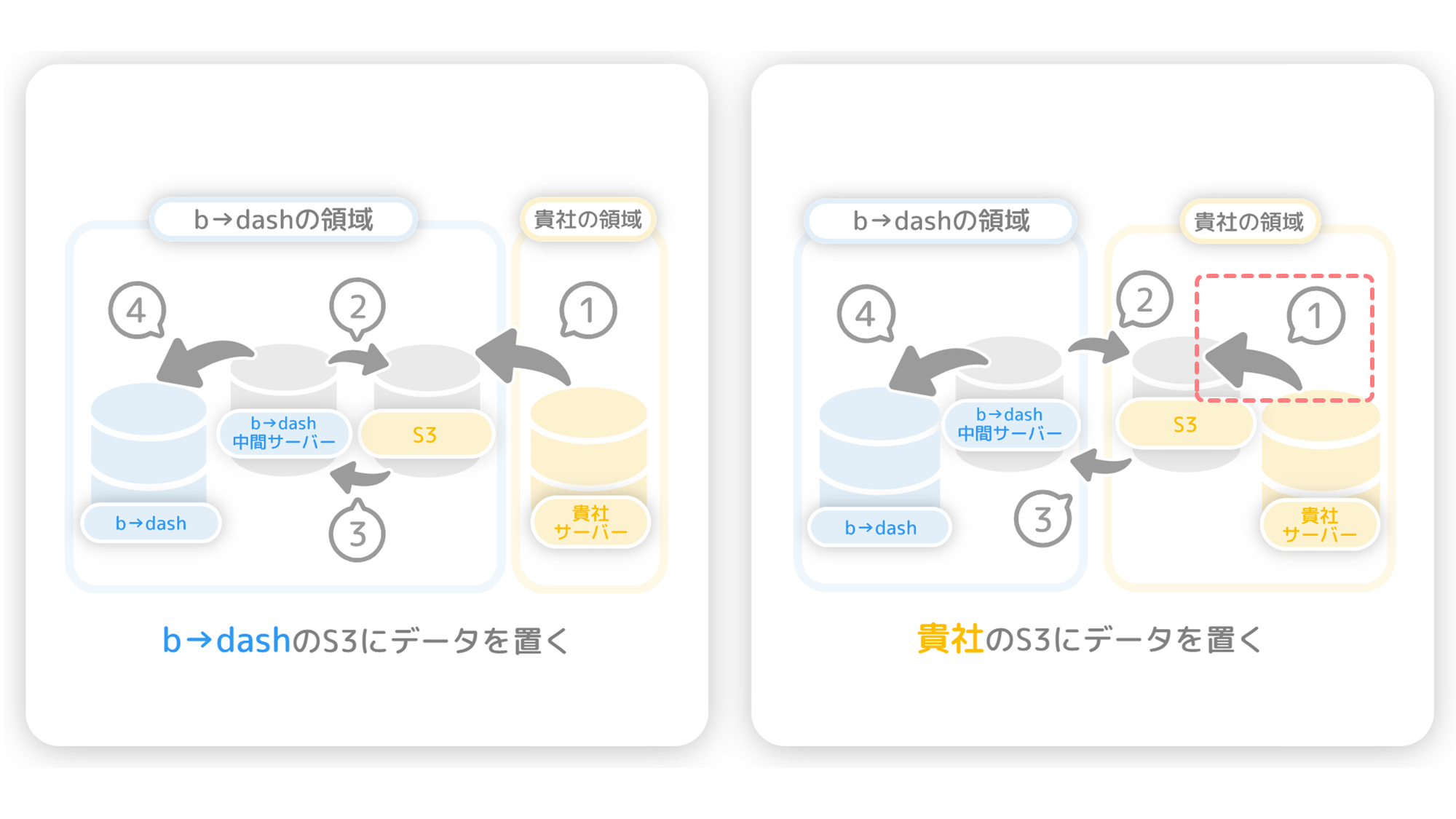Select the S3 label in right diagram

tap(1185, 424)
